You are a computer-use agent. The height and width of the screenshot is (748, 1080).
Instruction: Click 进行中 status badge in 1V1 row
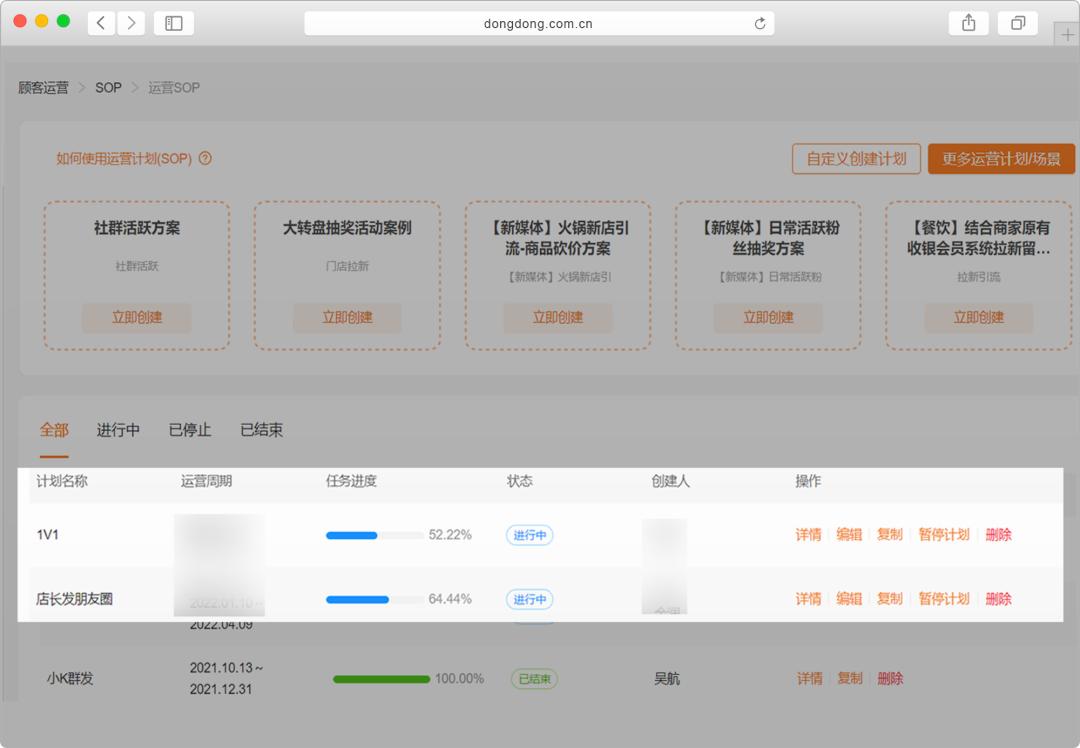[x=530, y=535]
